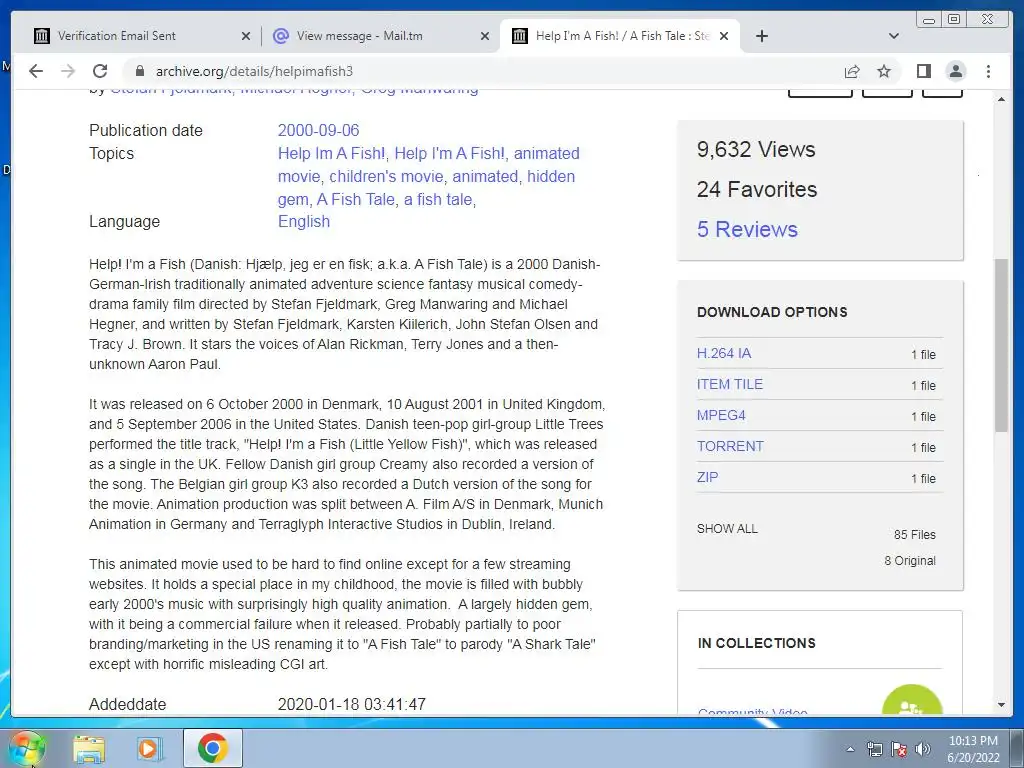Go back using the browser back arrow
The height and width of the screenshot is (768, 1024).
[x=36, y=71]
